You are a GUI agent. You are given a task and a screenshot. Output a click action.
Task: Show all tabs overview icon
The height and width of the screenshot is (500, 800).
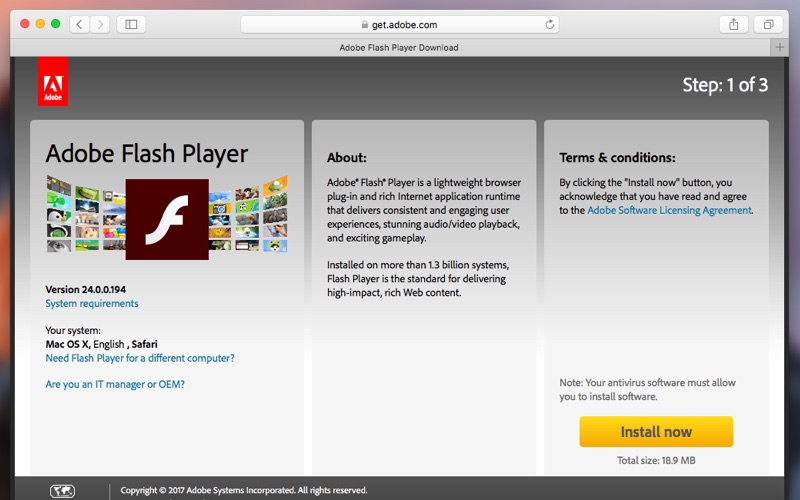pyautogui.click(x=768, y=24)
